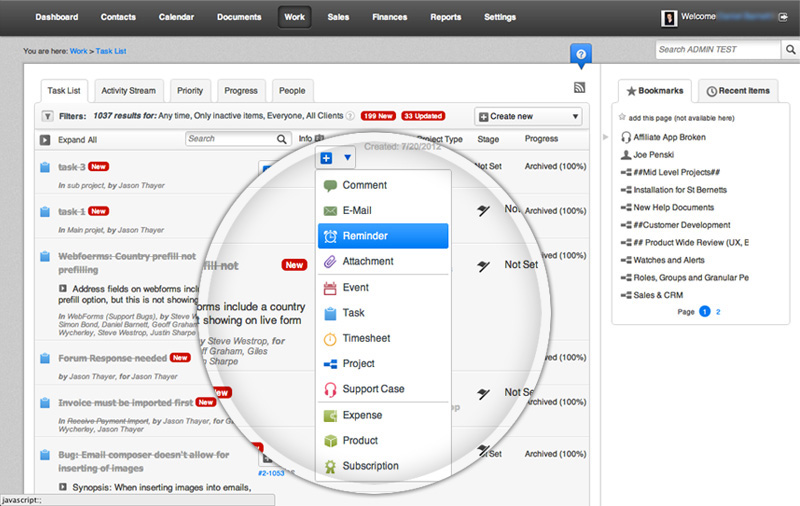Switch to Activity Stream tab
Screen dimensions: 800x506
tap(129, 91)
